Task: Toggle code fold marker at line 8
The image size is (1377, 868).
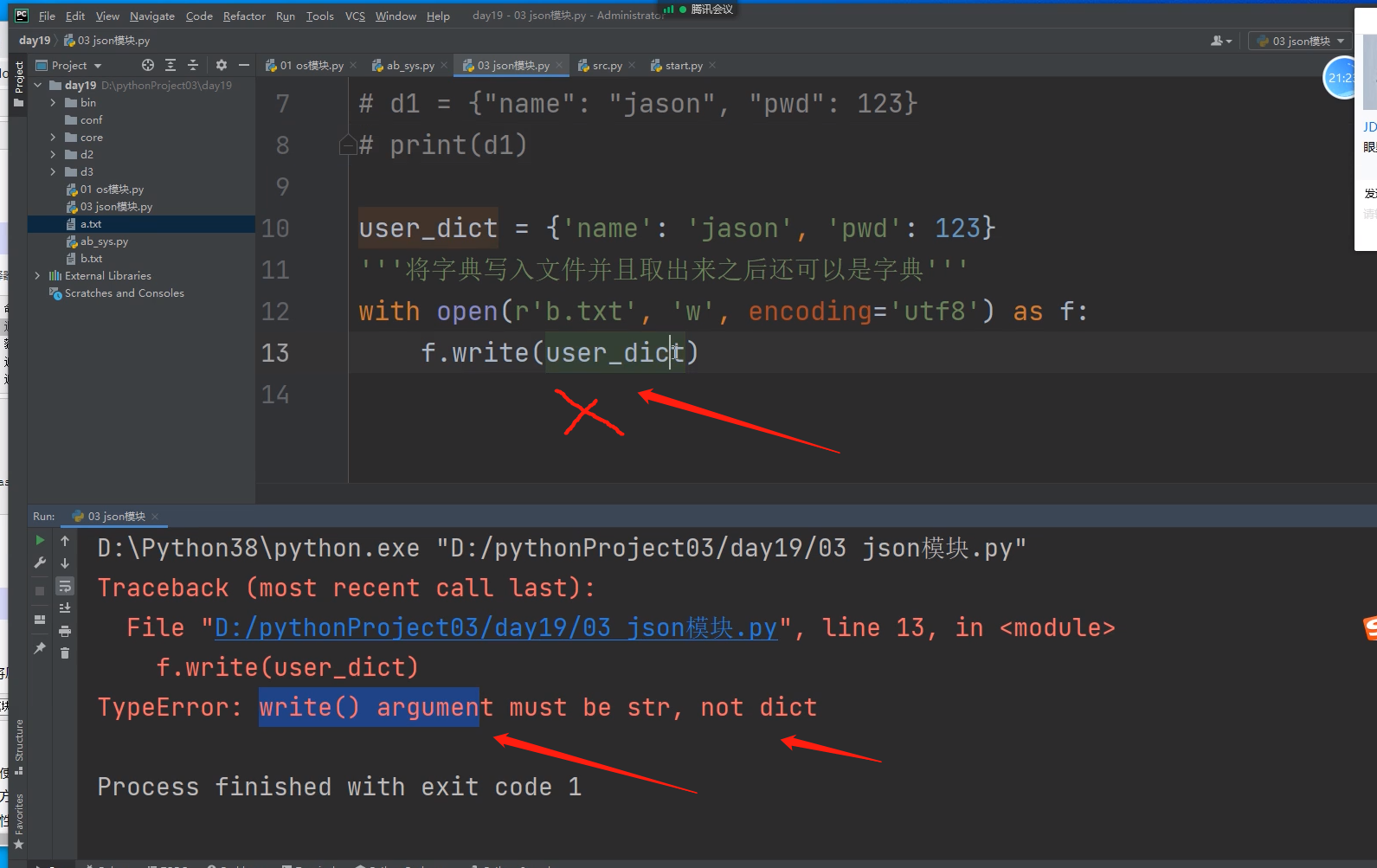Action: (347, 145)
